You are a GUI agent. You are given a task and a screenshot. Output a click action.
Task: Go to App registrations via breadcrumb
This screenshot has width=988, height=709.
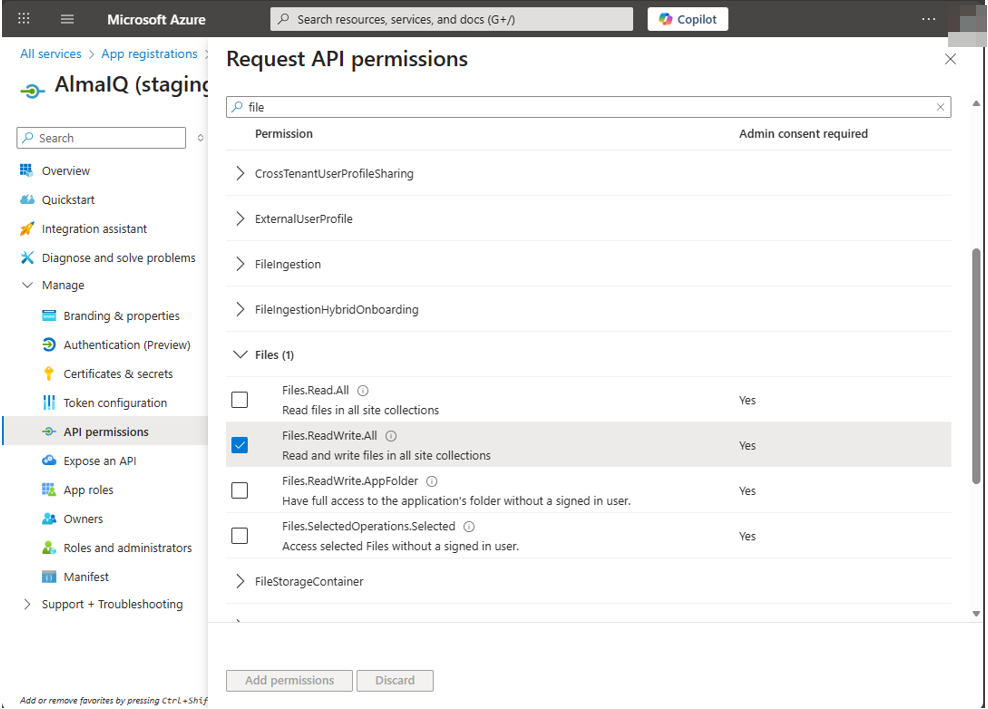tap(148, 53)
